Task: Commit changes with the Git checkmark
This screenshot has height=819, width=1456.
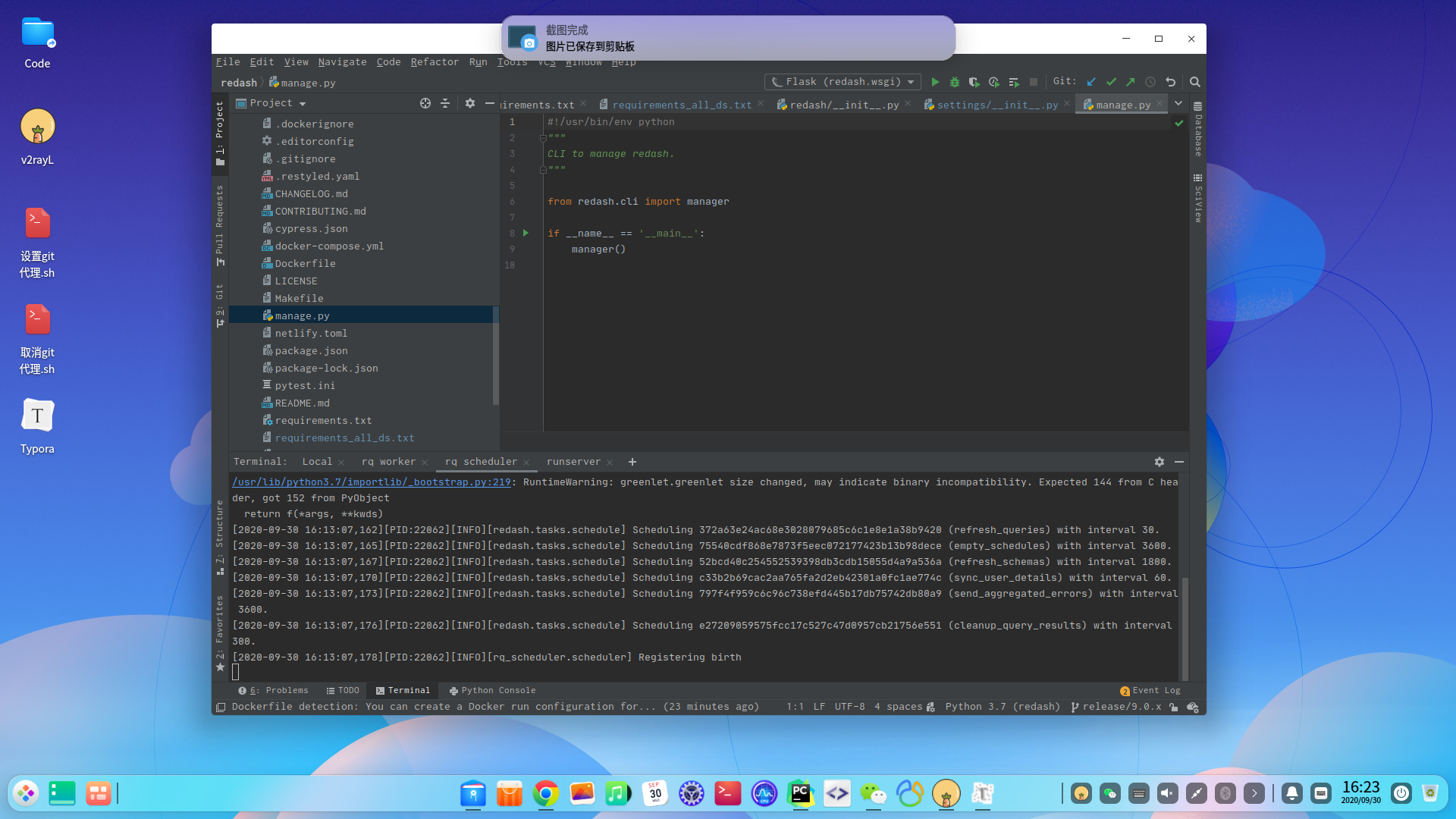Action: (1112, 82)
